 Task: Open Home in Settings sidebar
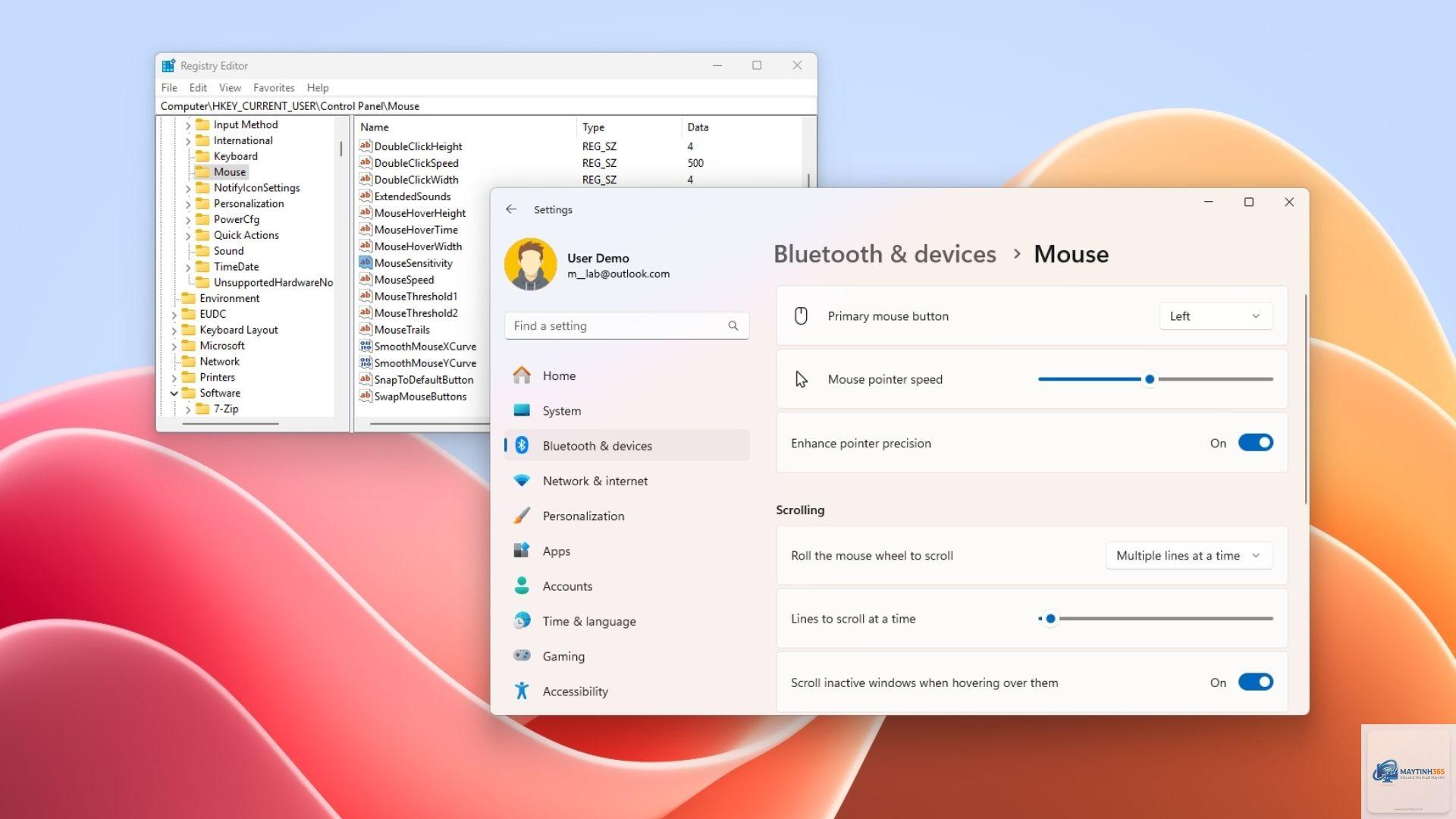pyautogui.click(x=626, y=375)
